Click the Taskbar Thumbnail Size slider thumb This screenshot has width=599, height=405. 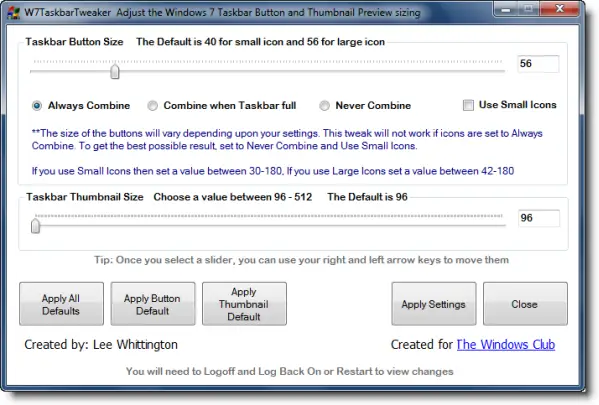tap(36, 225)
